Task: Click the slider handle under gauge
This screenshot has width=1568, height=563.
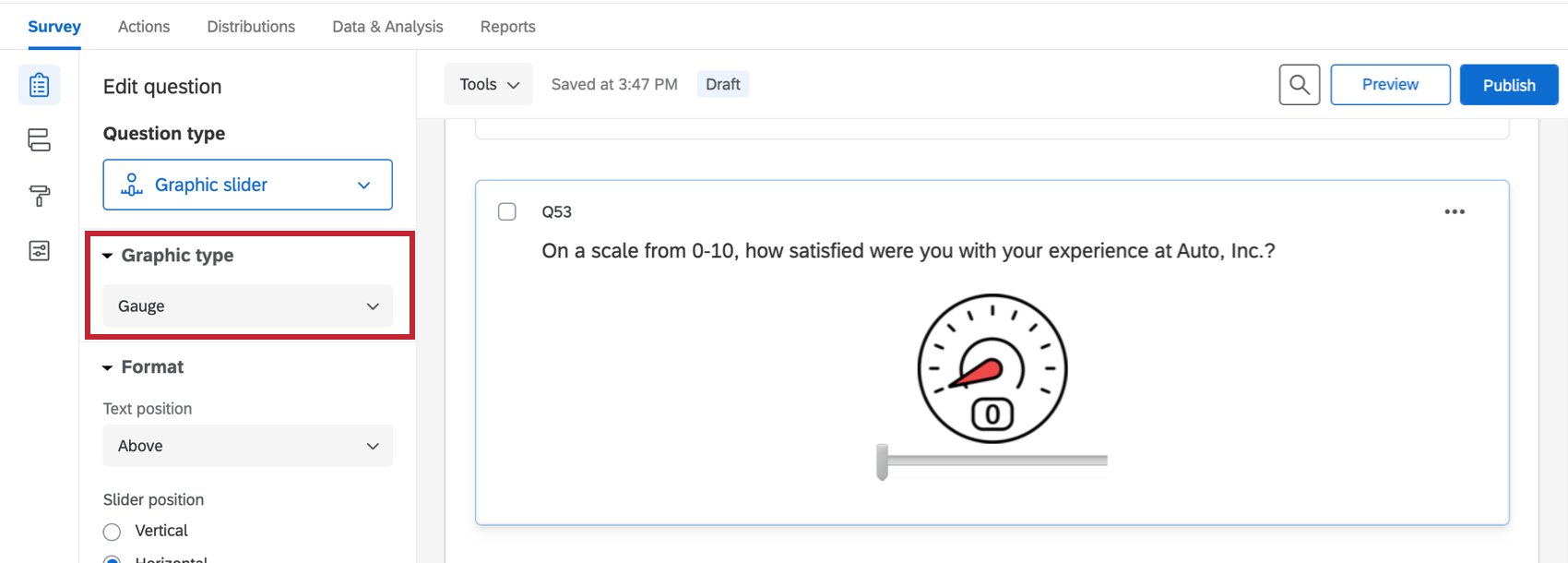Action: [x=883, y=461]
